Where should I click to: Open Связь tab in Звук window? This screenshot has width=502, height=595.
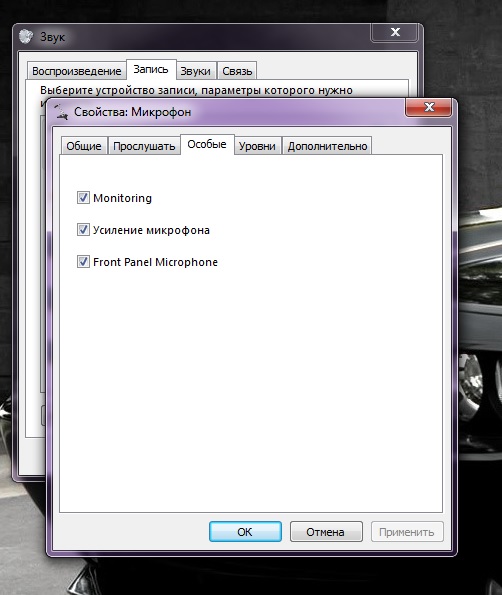(x=237, y=71)
